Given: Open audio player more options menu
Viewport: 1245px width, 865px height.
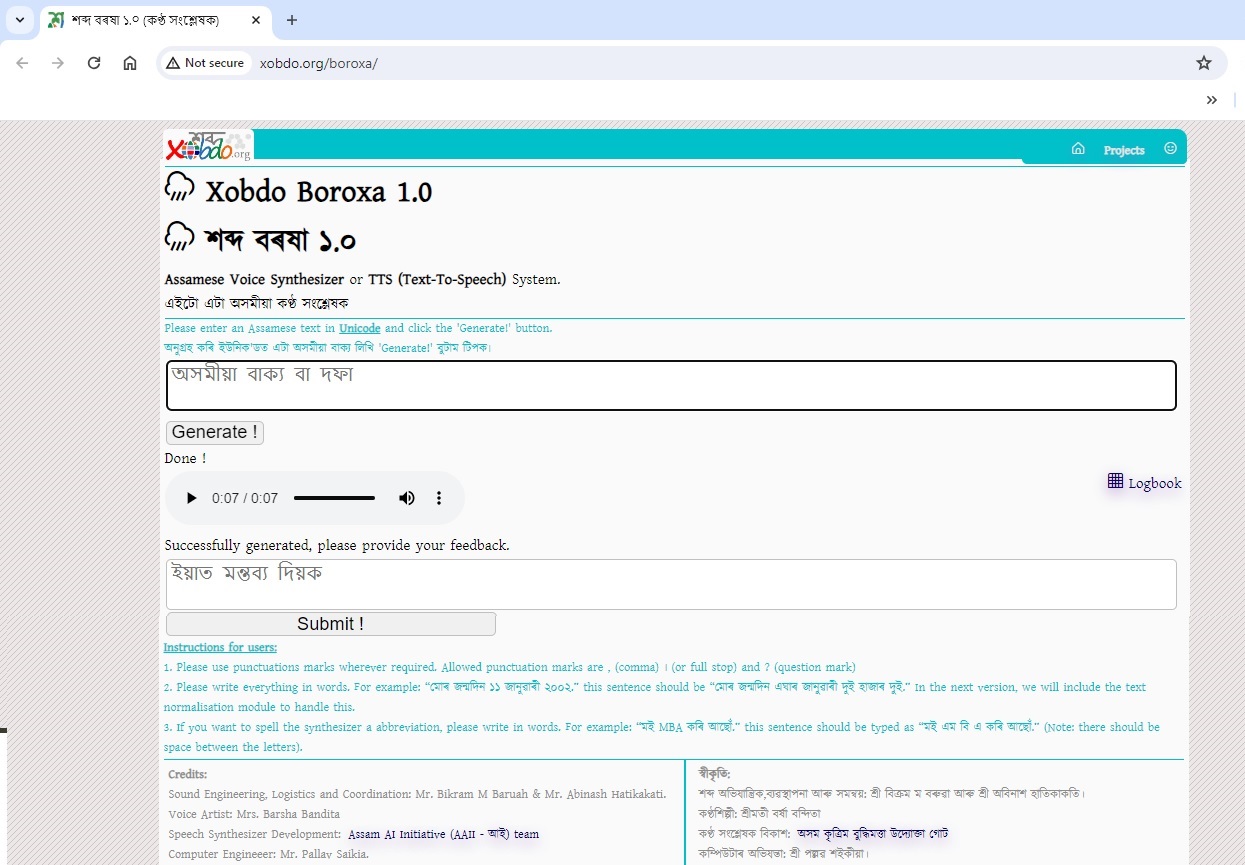Looking at the screenshot, I should point(438,498).
